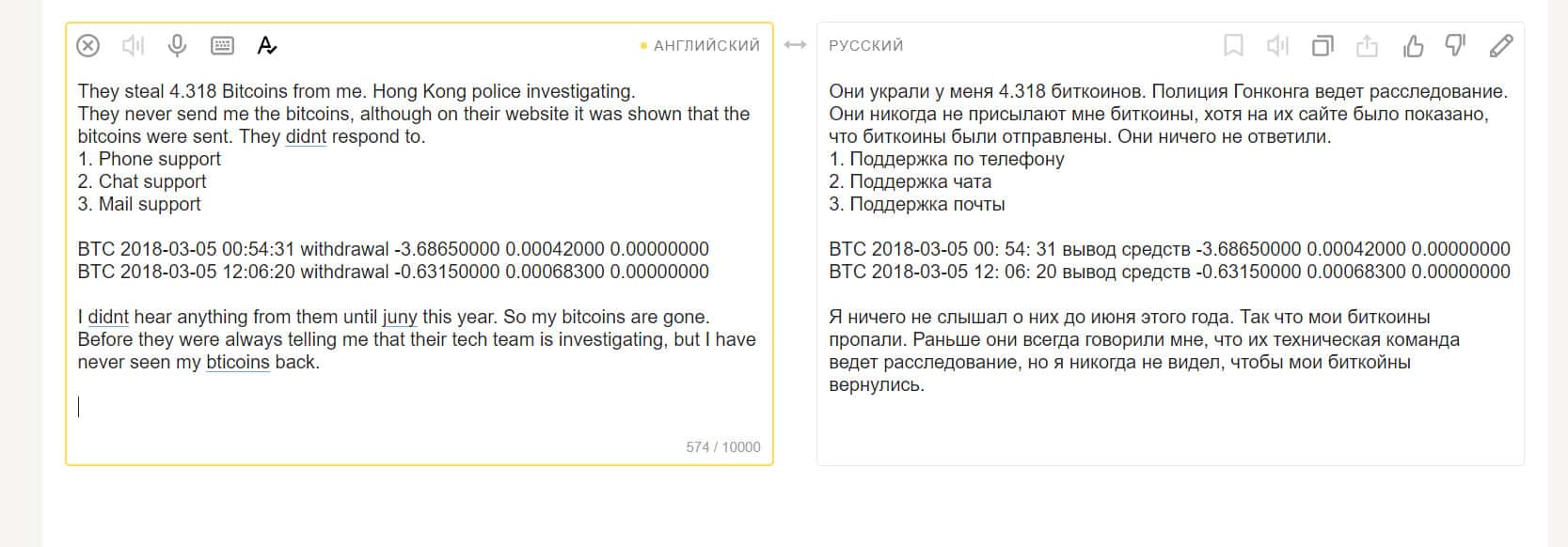
Task: Clear the source text with the X icon
Action: 87,45
